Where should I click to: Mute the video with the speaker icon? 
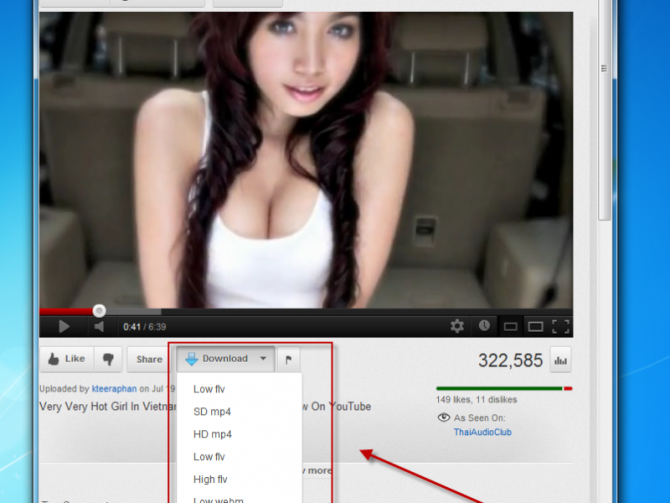coord(99,326)
